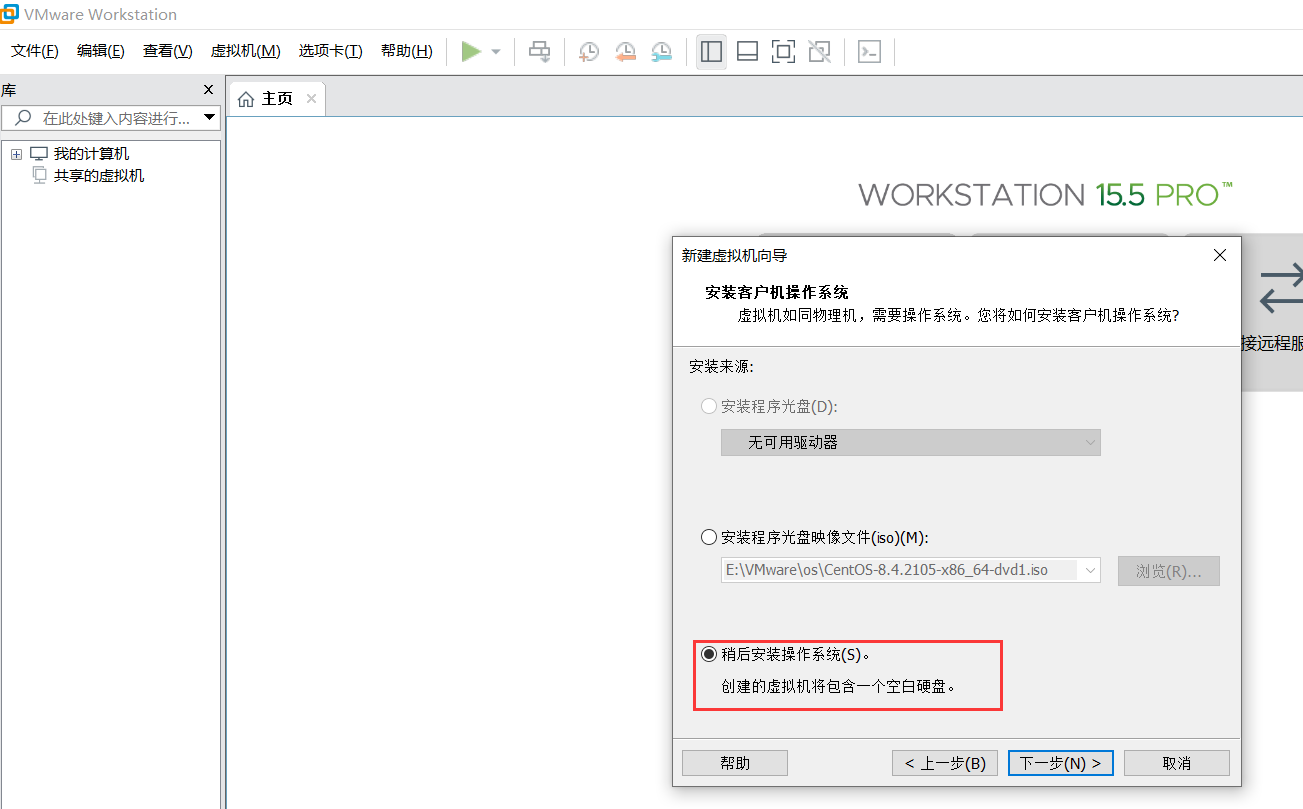Click the 我的计算机 monitor icon

(x=39, y=154)
